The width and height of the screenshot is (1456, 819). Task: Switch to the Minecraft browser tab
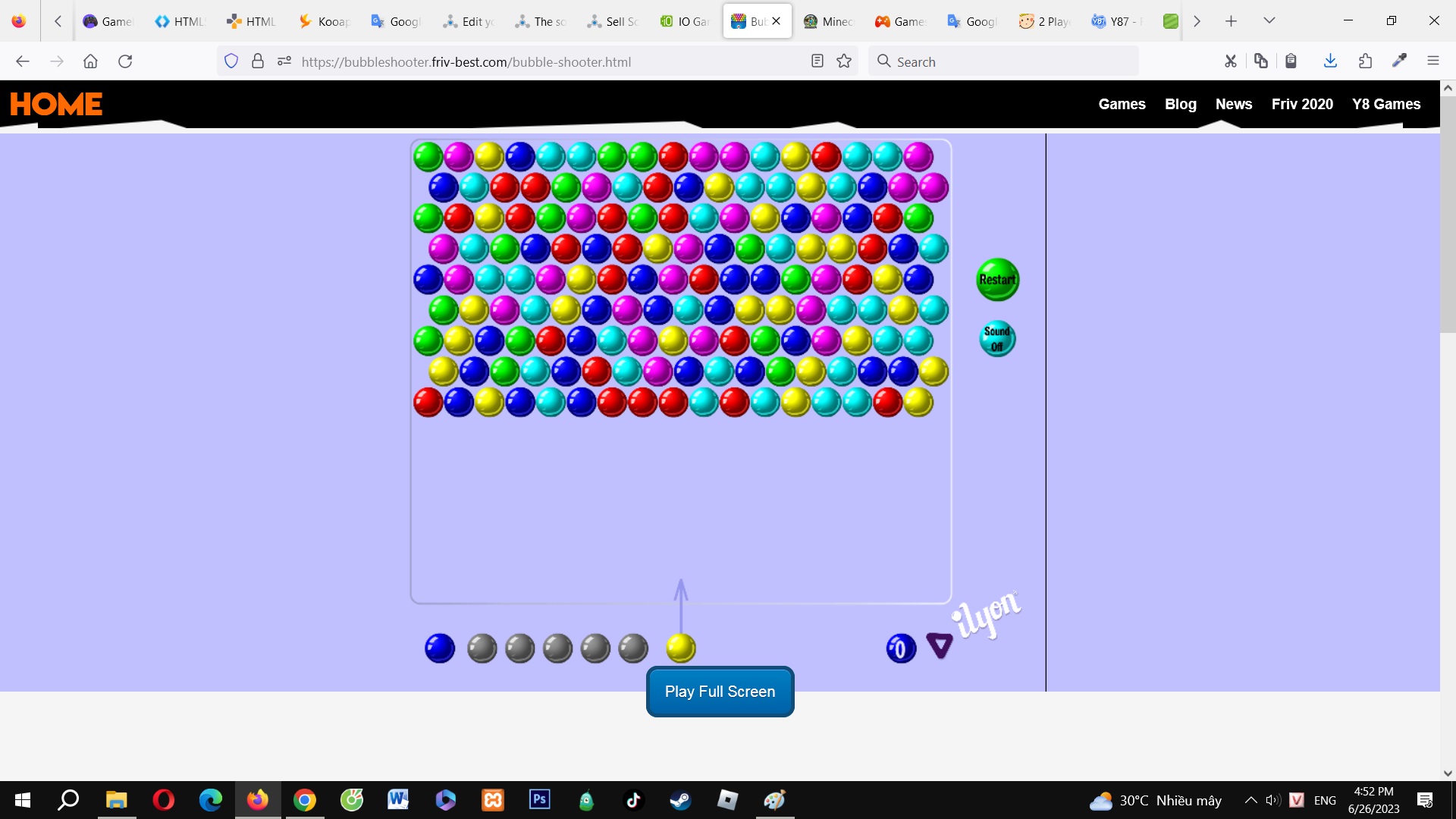tap(828, 20)
